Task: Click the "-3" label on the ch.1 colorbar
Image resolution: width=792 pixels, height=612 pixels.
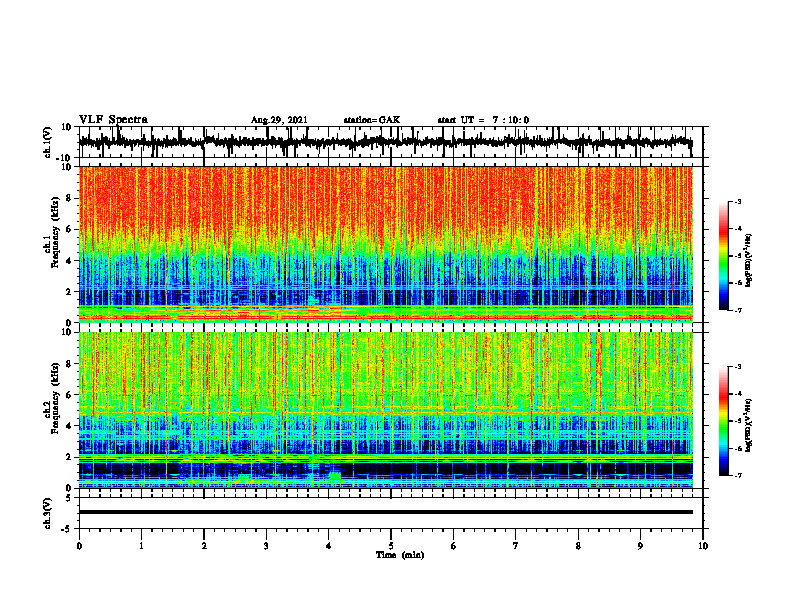Action: click(737, 201)
